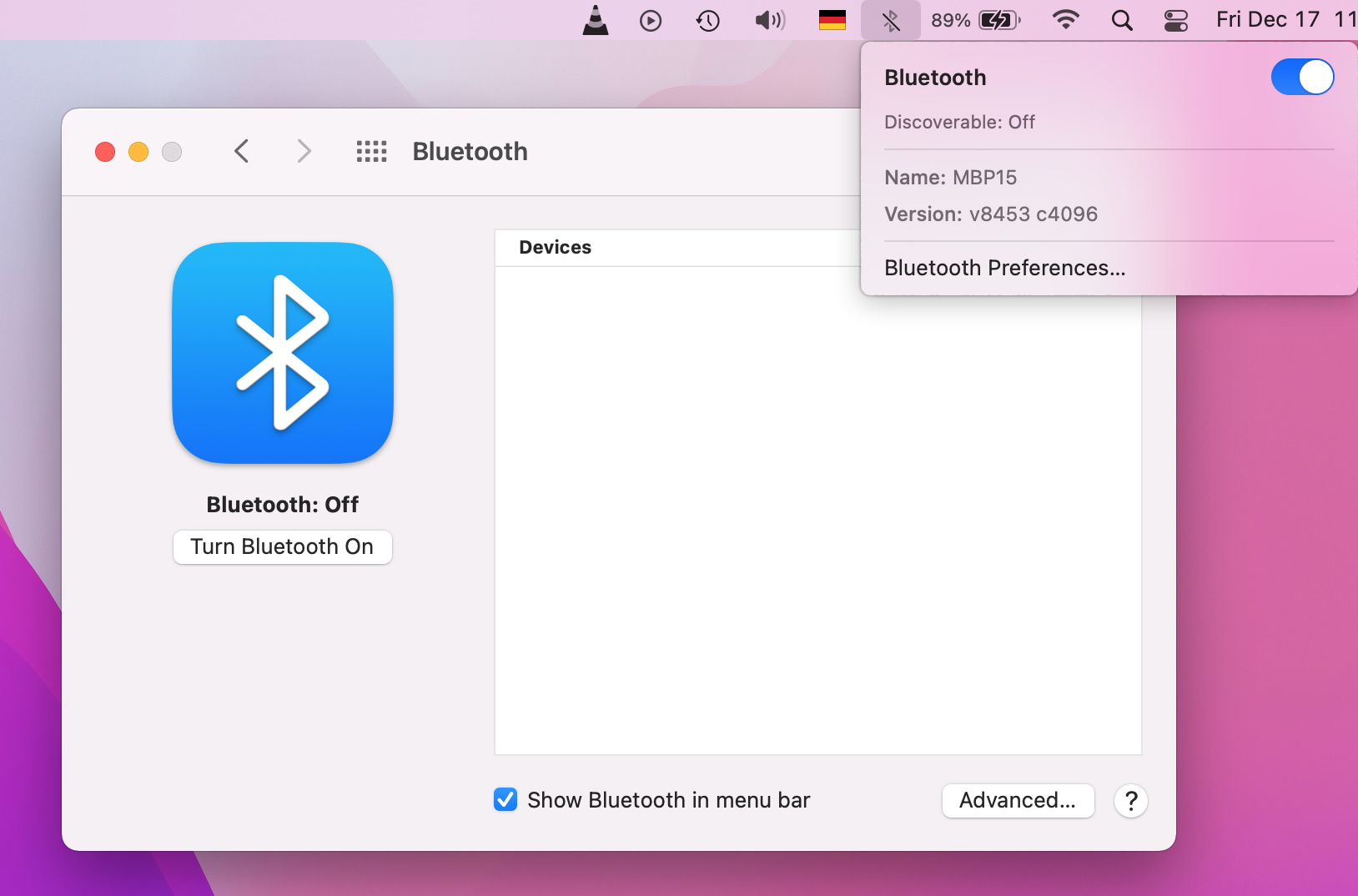Click the Bluetooth: Off status text

coord(283,505)
